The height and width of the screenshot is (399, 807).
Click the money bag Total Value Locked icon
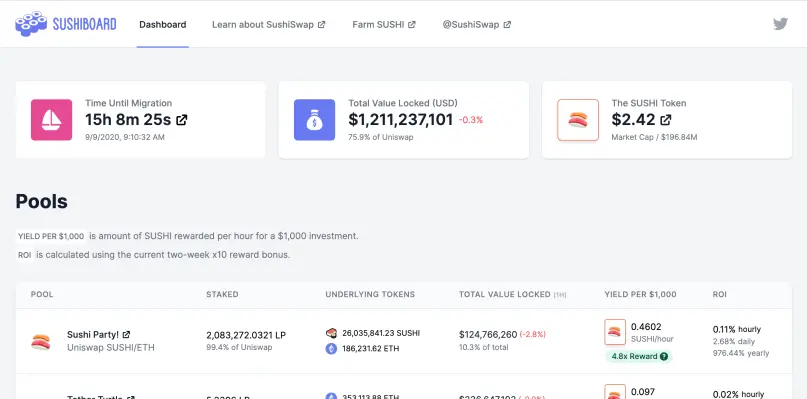point(314,120)
